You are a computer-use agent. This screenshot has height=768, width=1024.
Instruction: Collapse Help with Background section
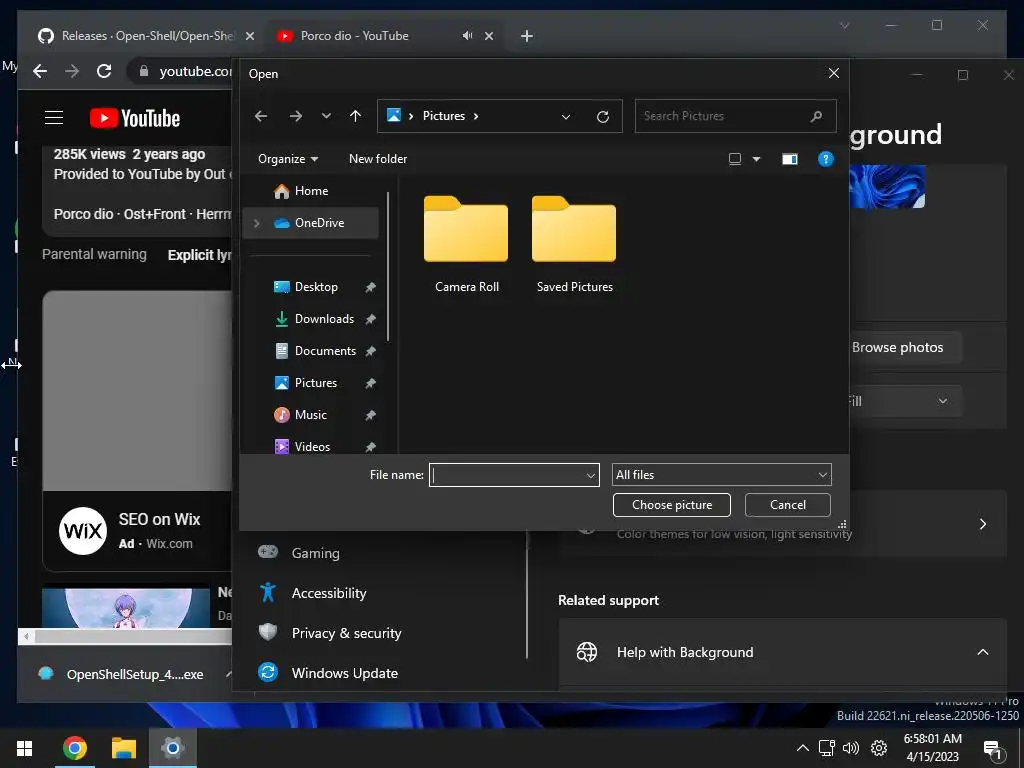point(982,652)
